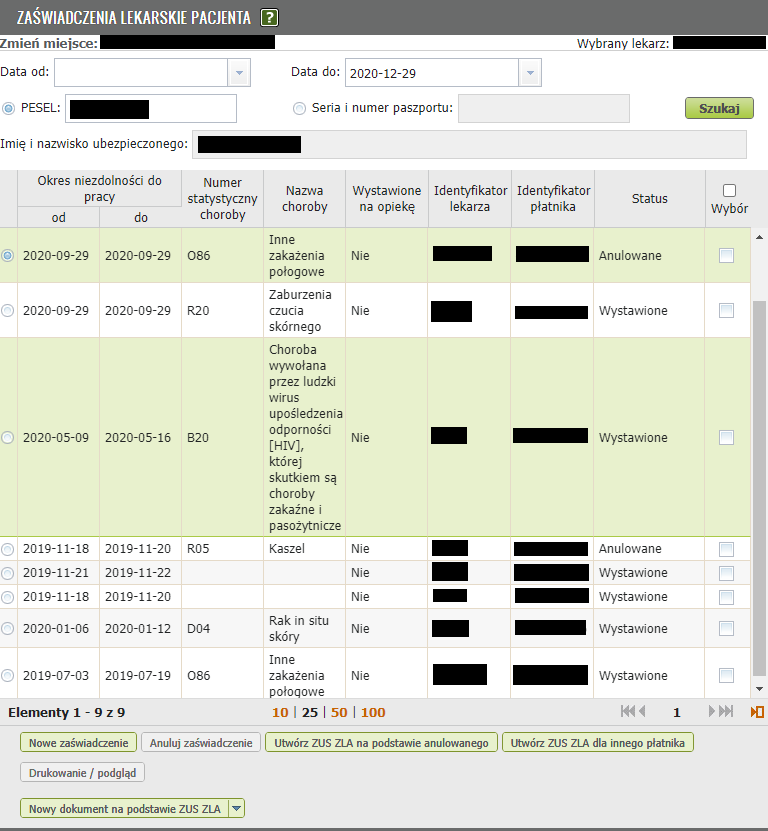Check the box for the B20 HIV row
This screenshot has width=768, height=831.
point(726,437)
